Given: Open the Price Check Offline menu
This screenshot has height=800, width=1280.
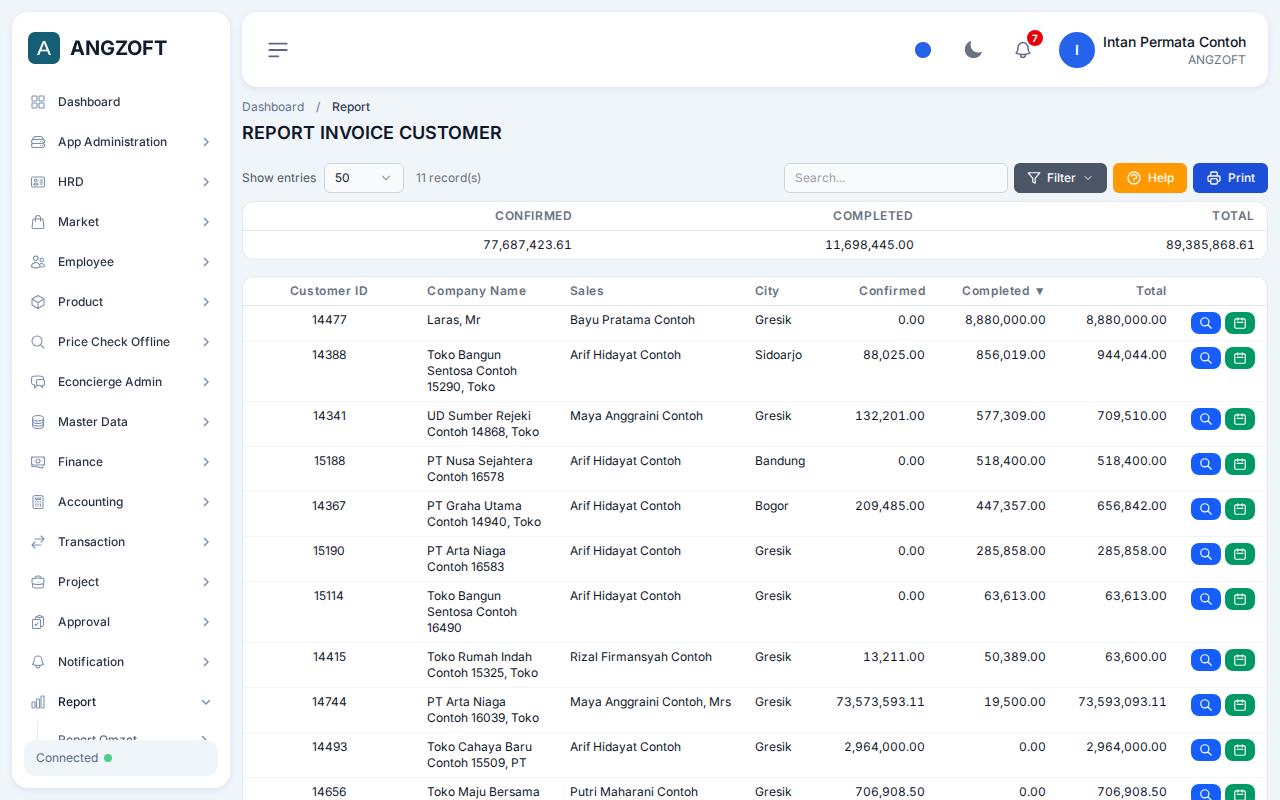Looking at the screenshot, I should [x=121, y=342].
